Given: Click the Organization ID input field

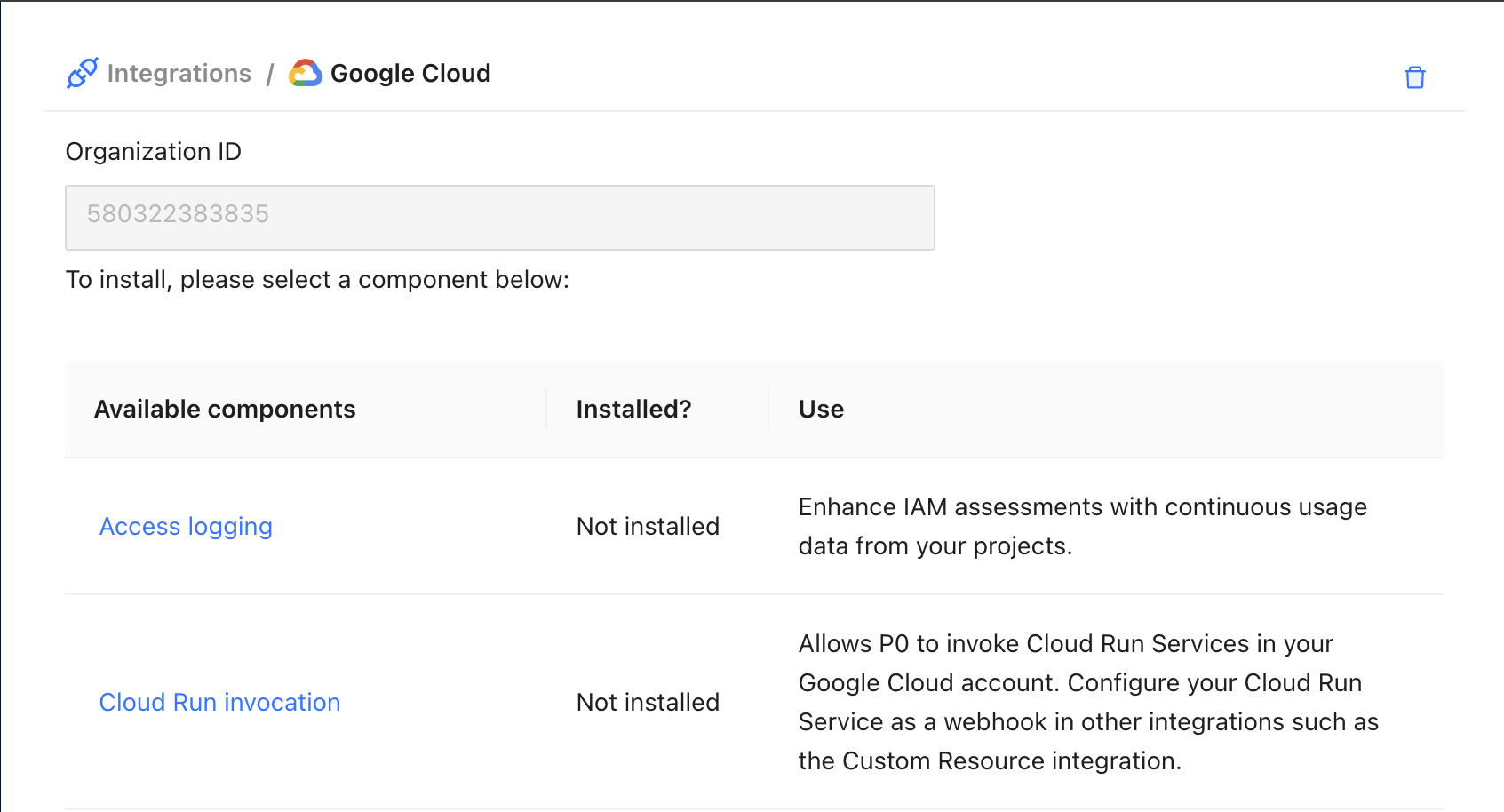Looking at the screenshot, I should (x=499, y=218).
